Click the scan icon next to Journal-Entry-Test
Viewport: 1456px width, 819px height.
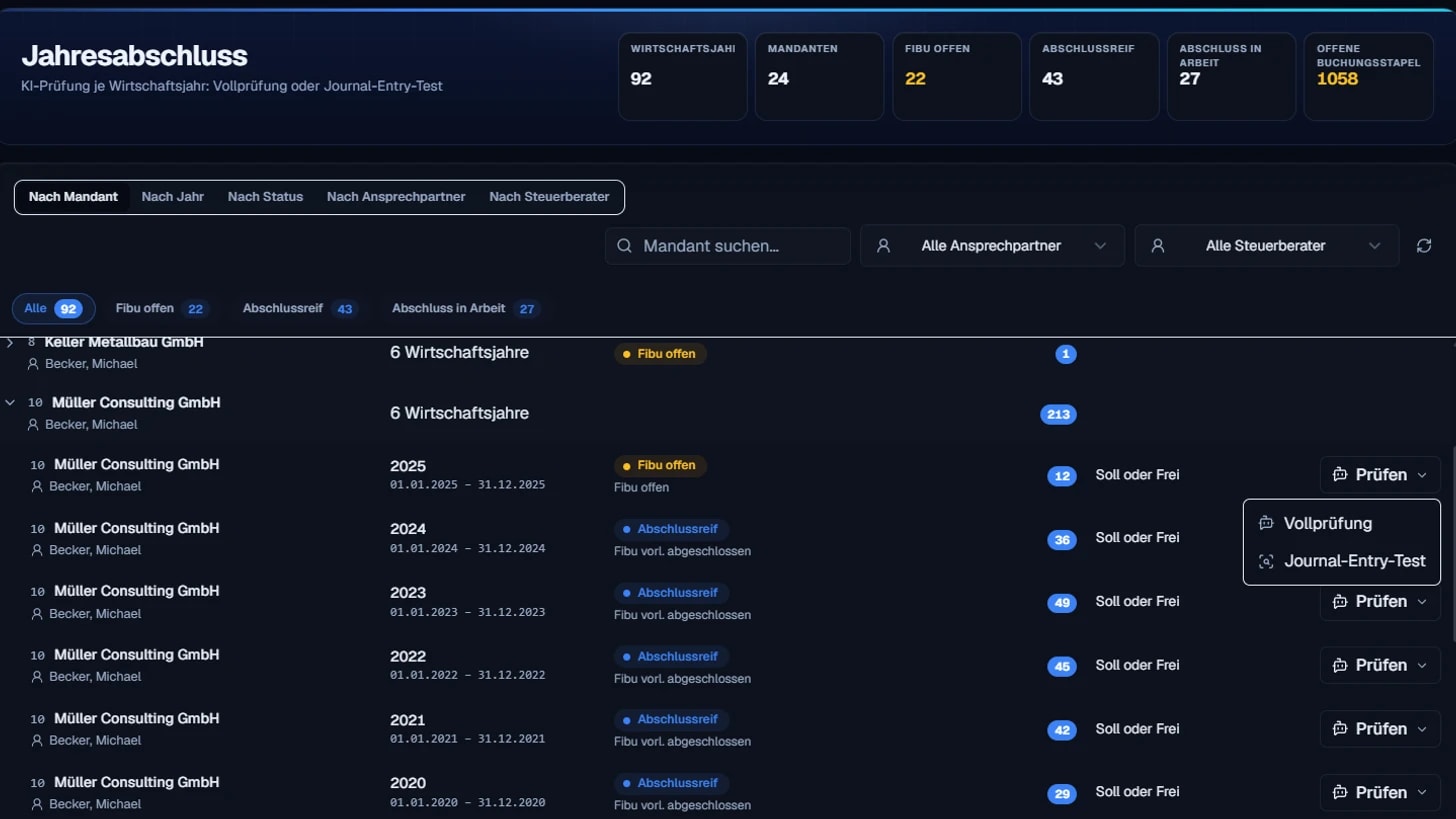pos(1266,562)
